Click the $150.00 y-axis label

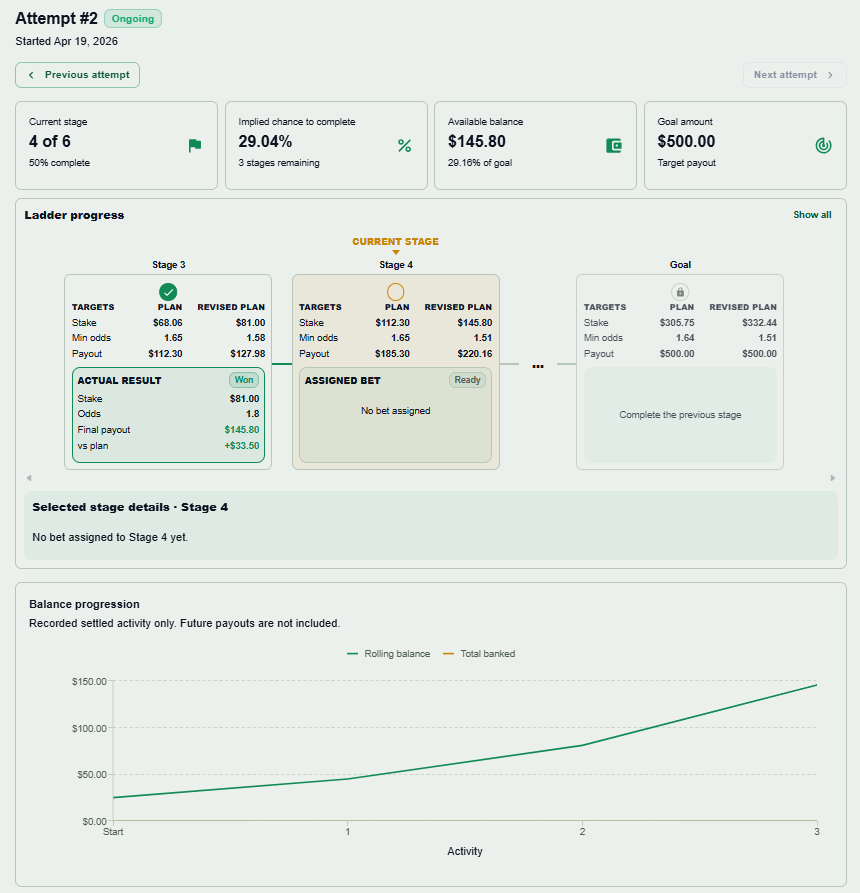[x=89, y=682]
